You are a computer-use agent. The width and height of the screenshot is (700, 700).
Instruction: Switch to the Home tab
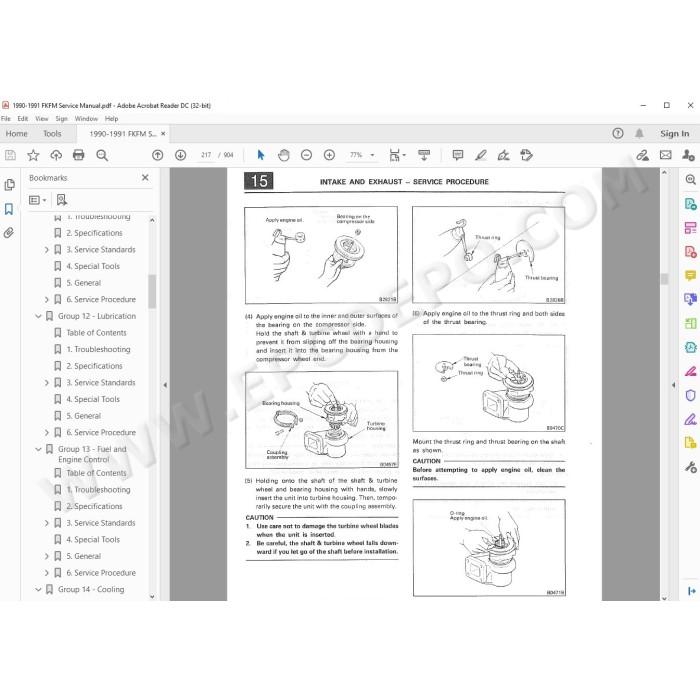(17, 133)
